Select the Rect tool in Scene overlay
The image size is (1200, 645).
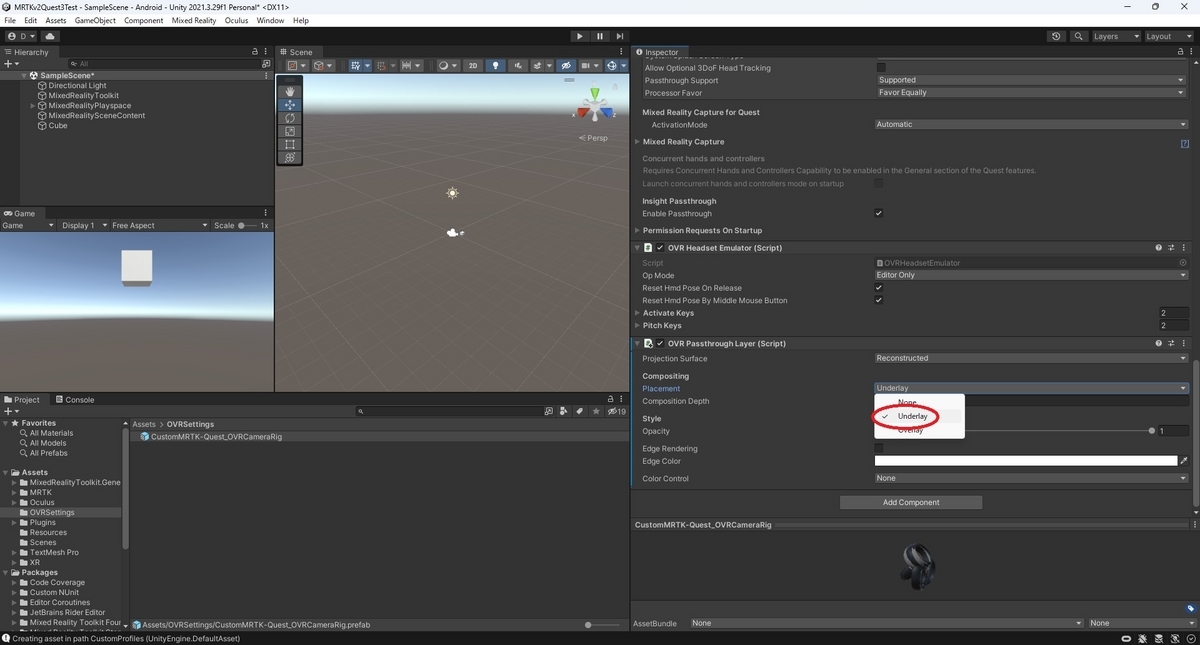tap(290, 144)
